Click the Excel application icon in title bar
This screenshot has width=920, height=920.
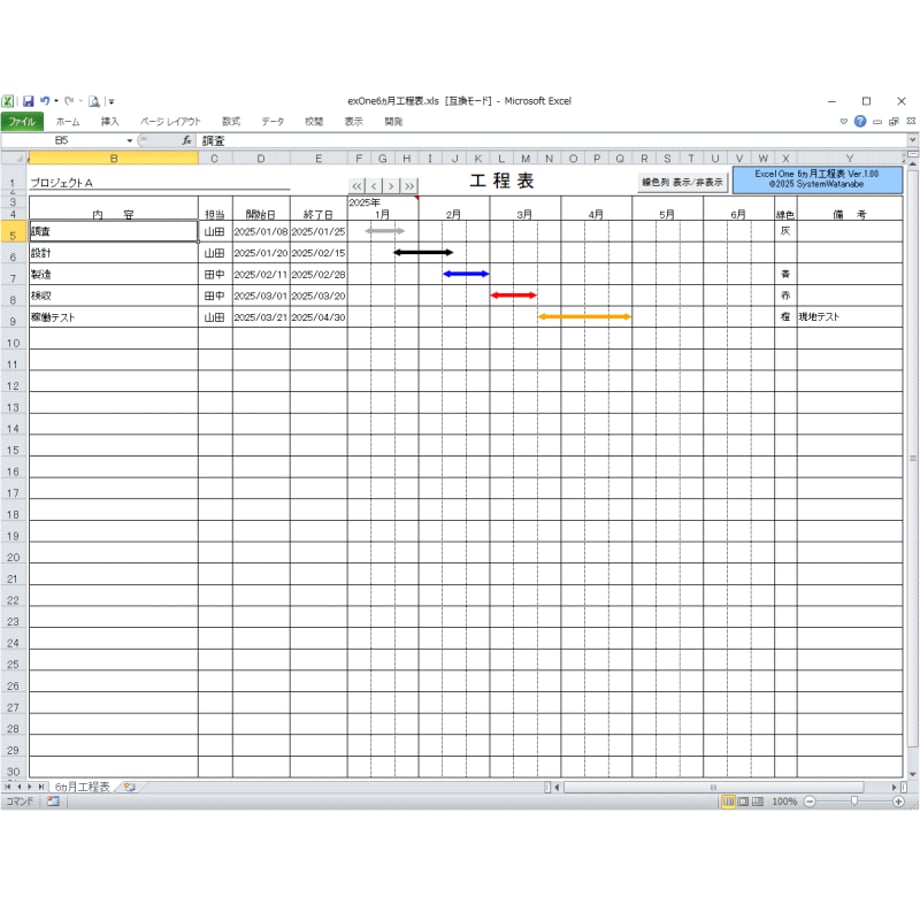point(8,101)
